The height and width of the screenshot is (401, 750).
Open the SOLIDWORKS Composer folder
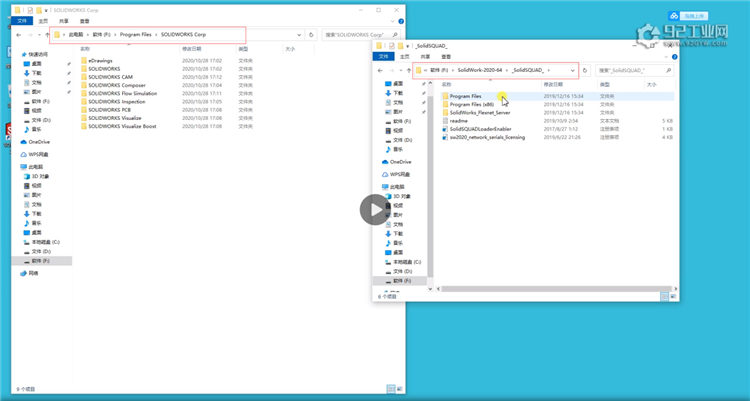point(117,85)
